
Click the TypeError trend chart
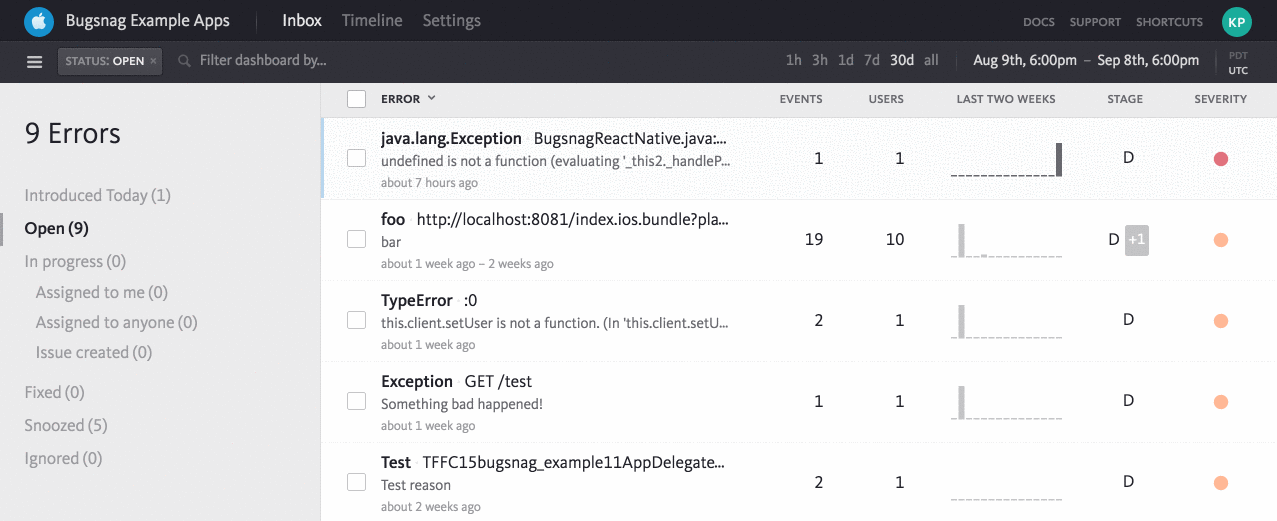(x=1006, y=322)
